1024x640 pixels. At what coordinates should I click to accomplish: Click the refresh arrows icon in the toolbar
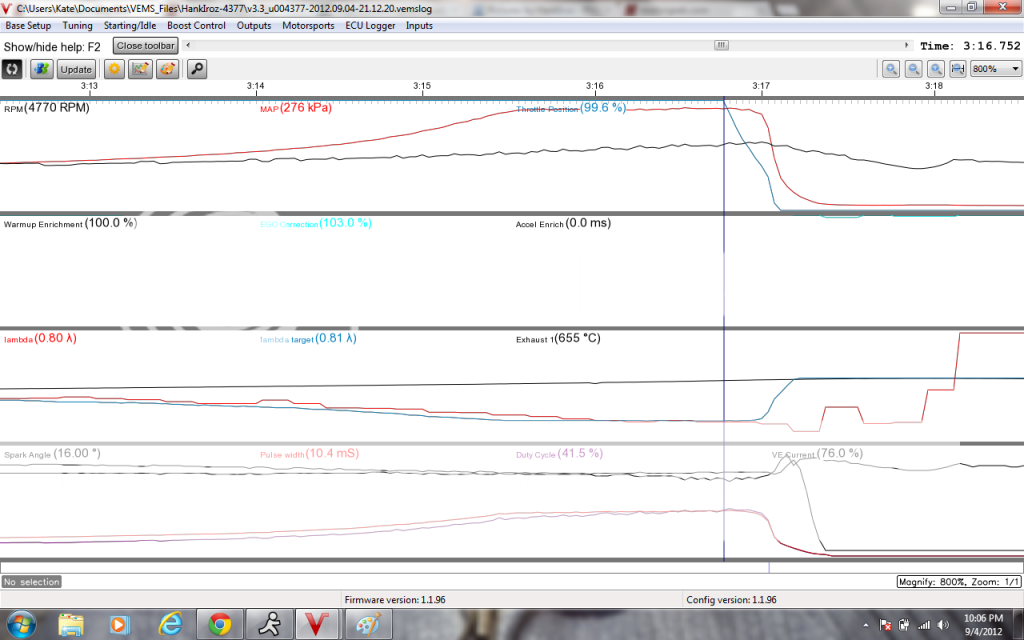[x=13, y=69]
